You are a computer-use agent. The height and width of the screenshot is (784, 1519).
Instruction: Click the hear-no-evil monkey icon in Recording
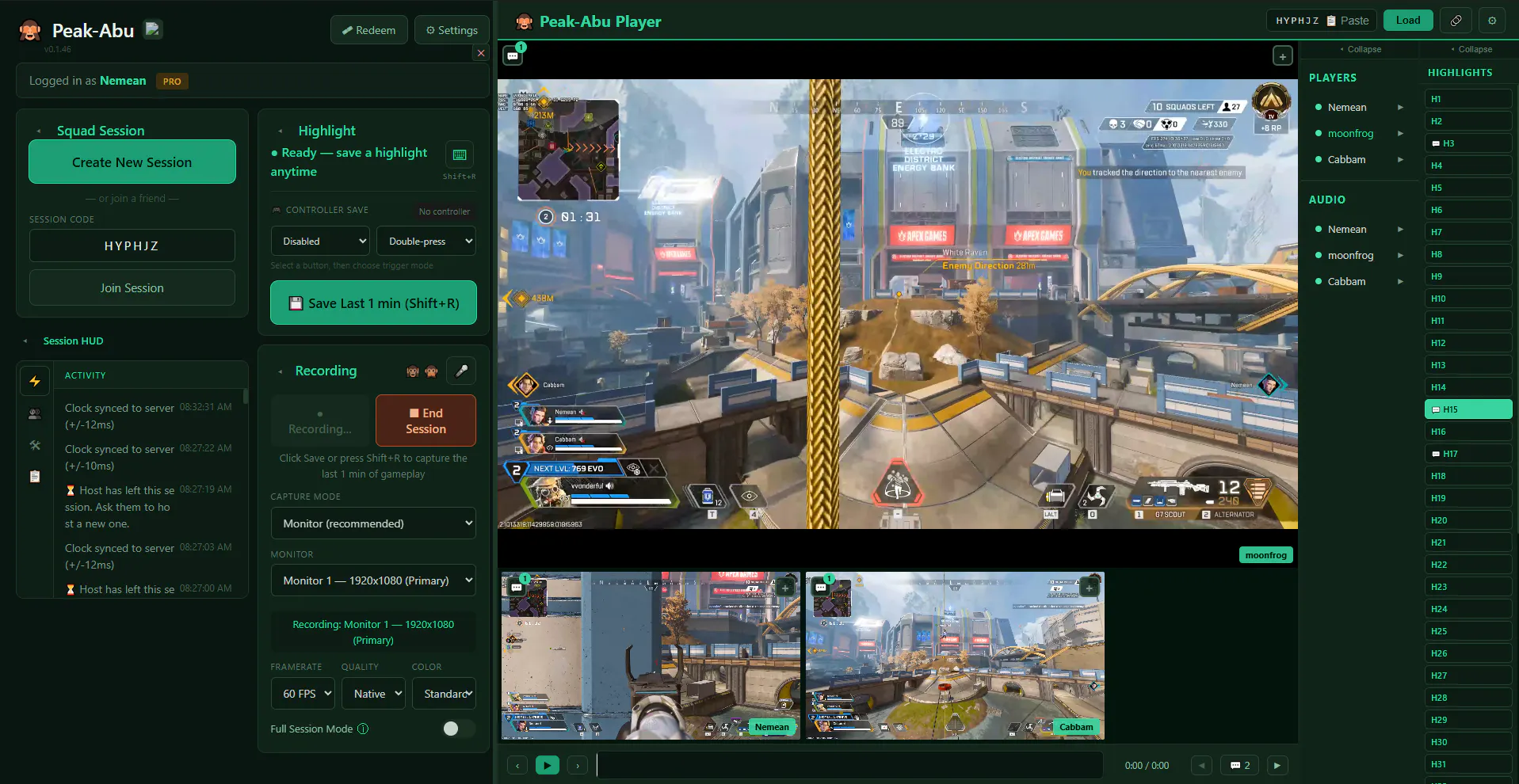tap(413, 371)
